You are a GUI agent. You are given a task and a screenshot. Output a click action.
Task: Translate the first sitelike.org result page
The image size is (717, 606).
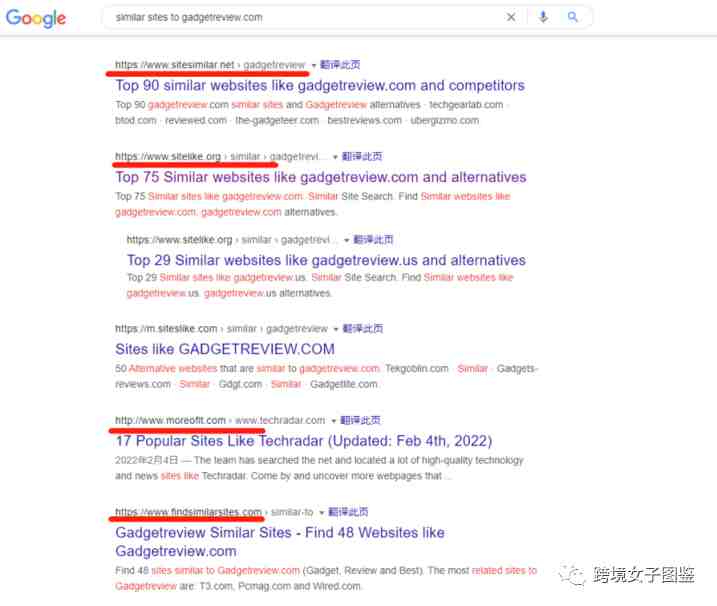pos(362,157)
